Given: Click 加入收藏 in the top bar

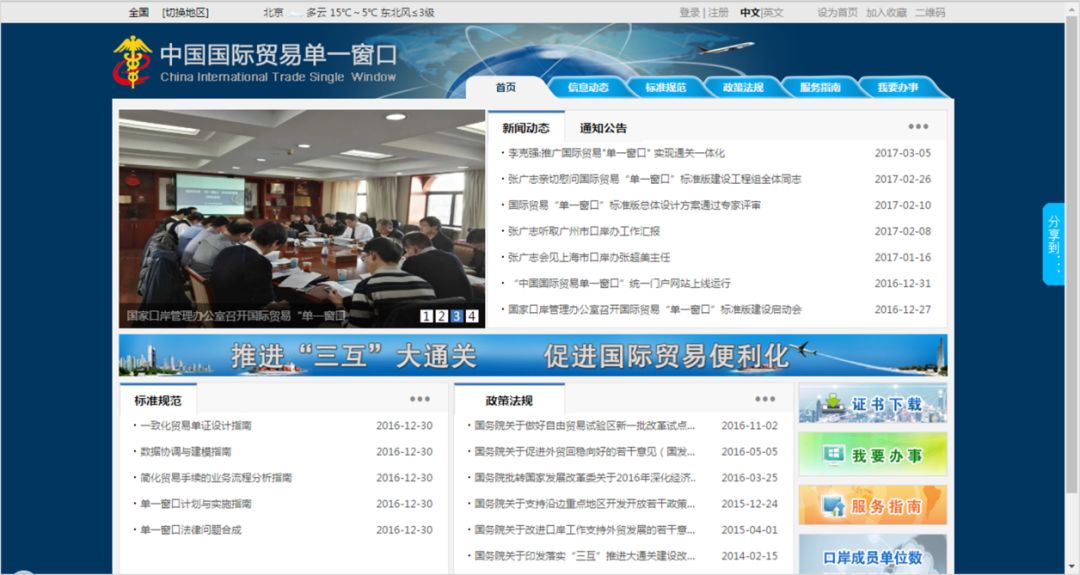Looking at the screenshot, I should click(x=886, y=12).
